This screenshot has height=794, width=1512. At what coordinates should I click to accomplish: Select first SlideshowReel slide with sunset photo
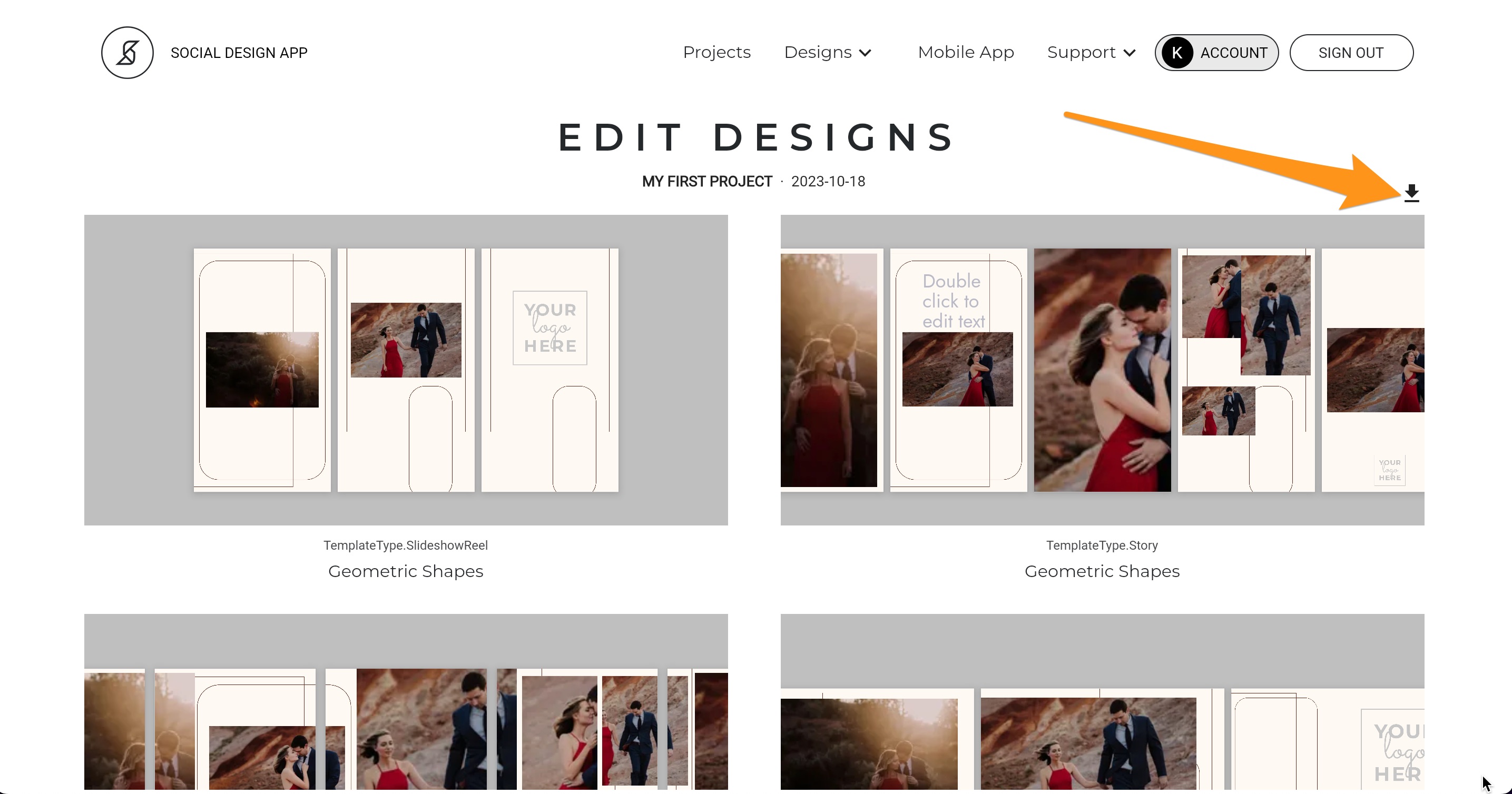coord(262,370)
